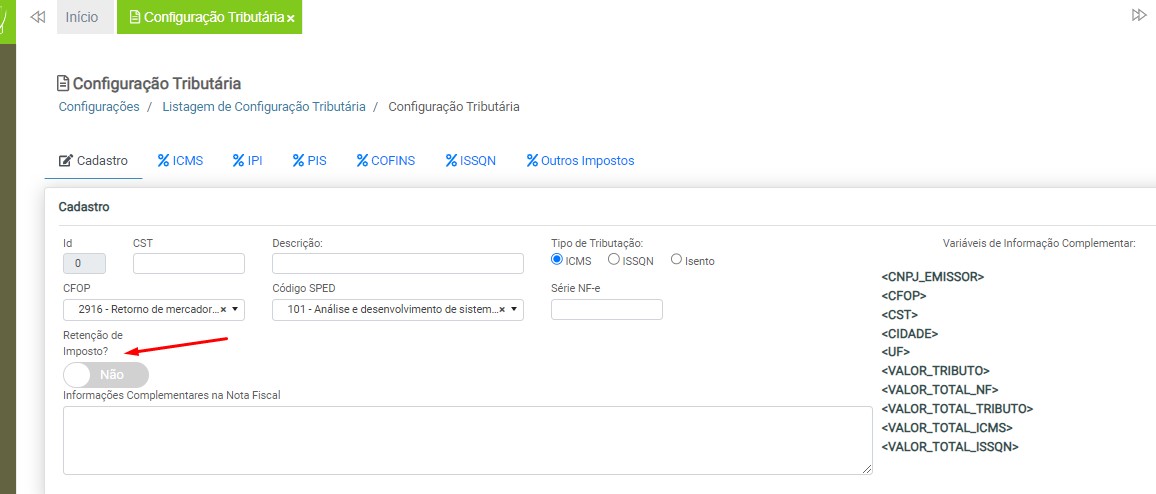This screenshot has width=1156, height=494.
Task: Click the rewind double-arrow tabs icon
Action: tap(38, 17)
